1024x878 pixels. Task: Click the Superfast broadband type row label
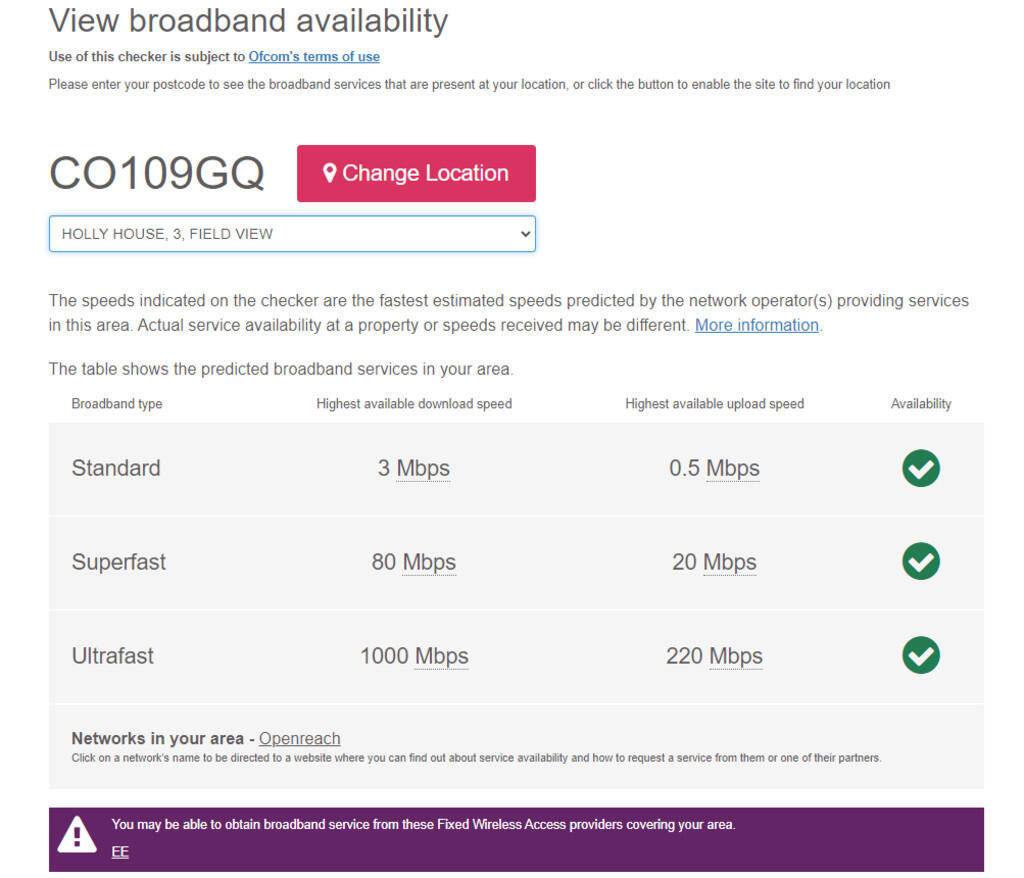point(119,562)
